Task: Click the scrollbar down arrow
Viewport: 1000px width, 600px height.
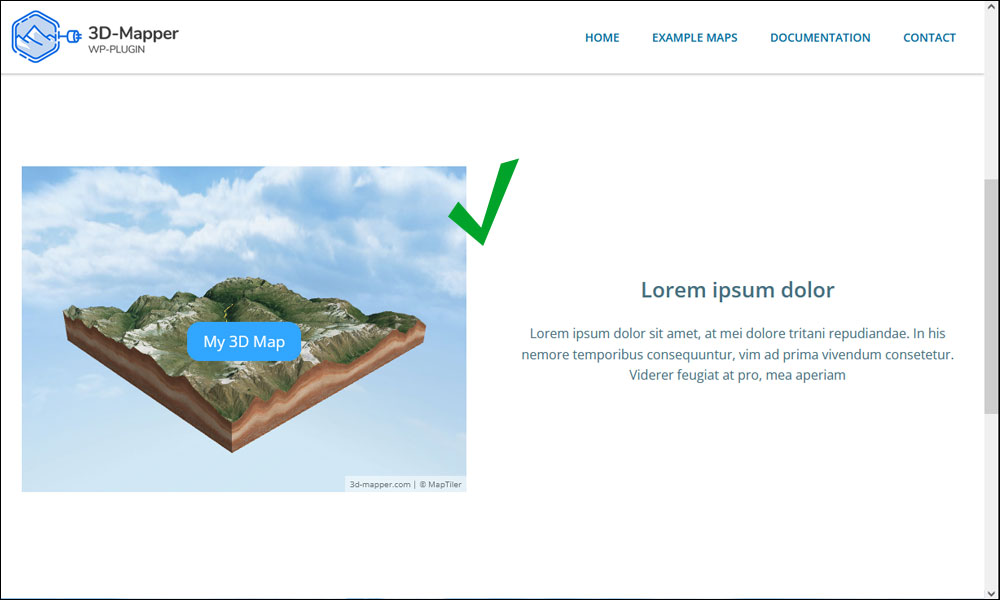Action: pos(992,593)
